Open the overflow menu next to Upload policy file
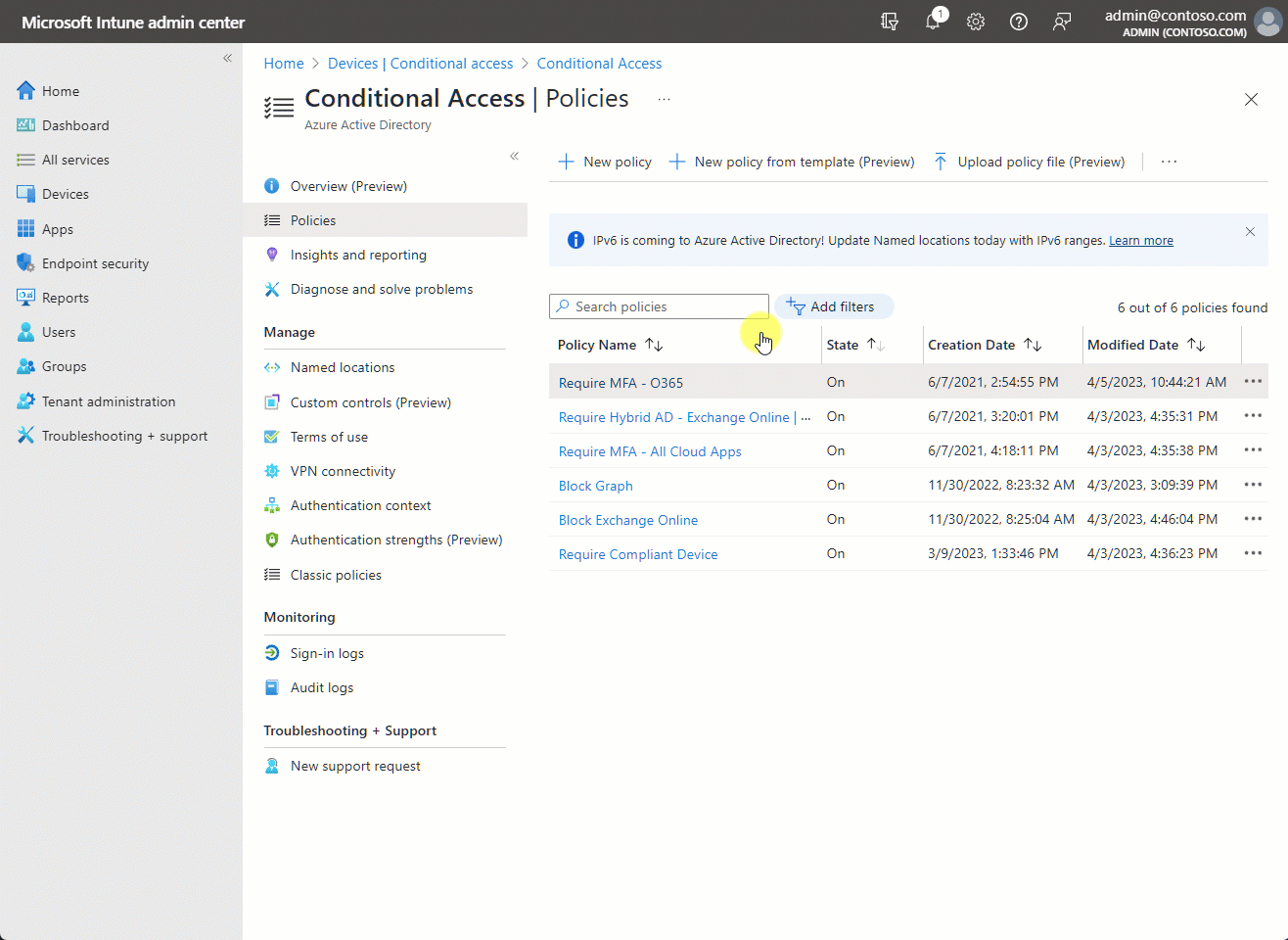Image resolution: width=1288 pixels, height=940 pixels. [x=1169, y=162]
